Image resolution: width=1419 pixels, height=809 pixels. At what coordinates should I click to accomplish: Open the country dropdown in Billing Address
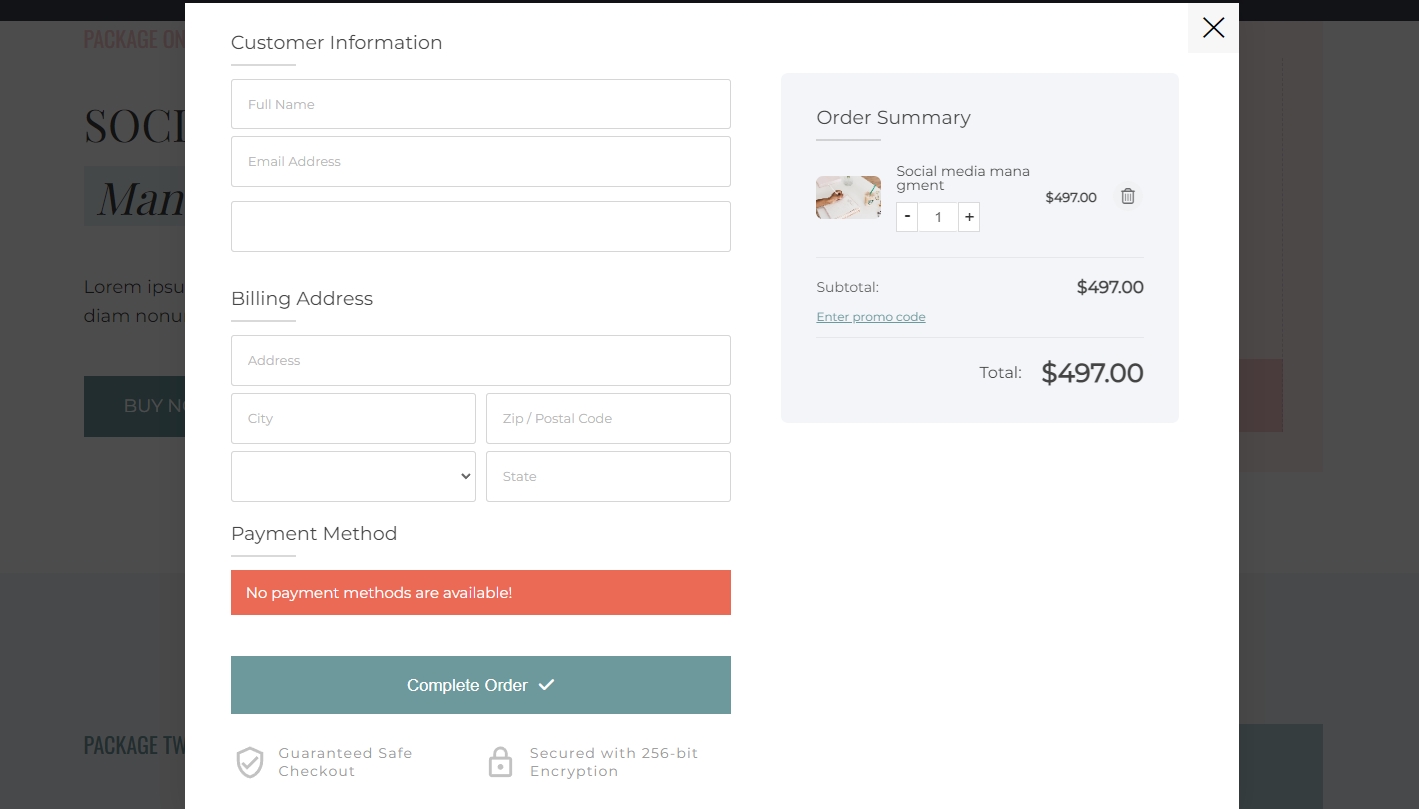(x=353, y=477)
